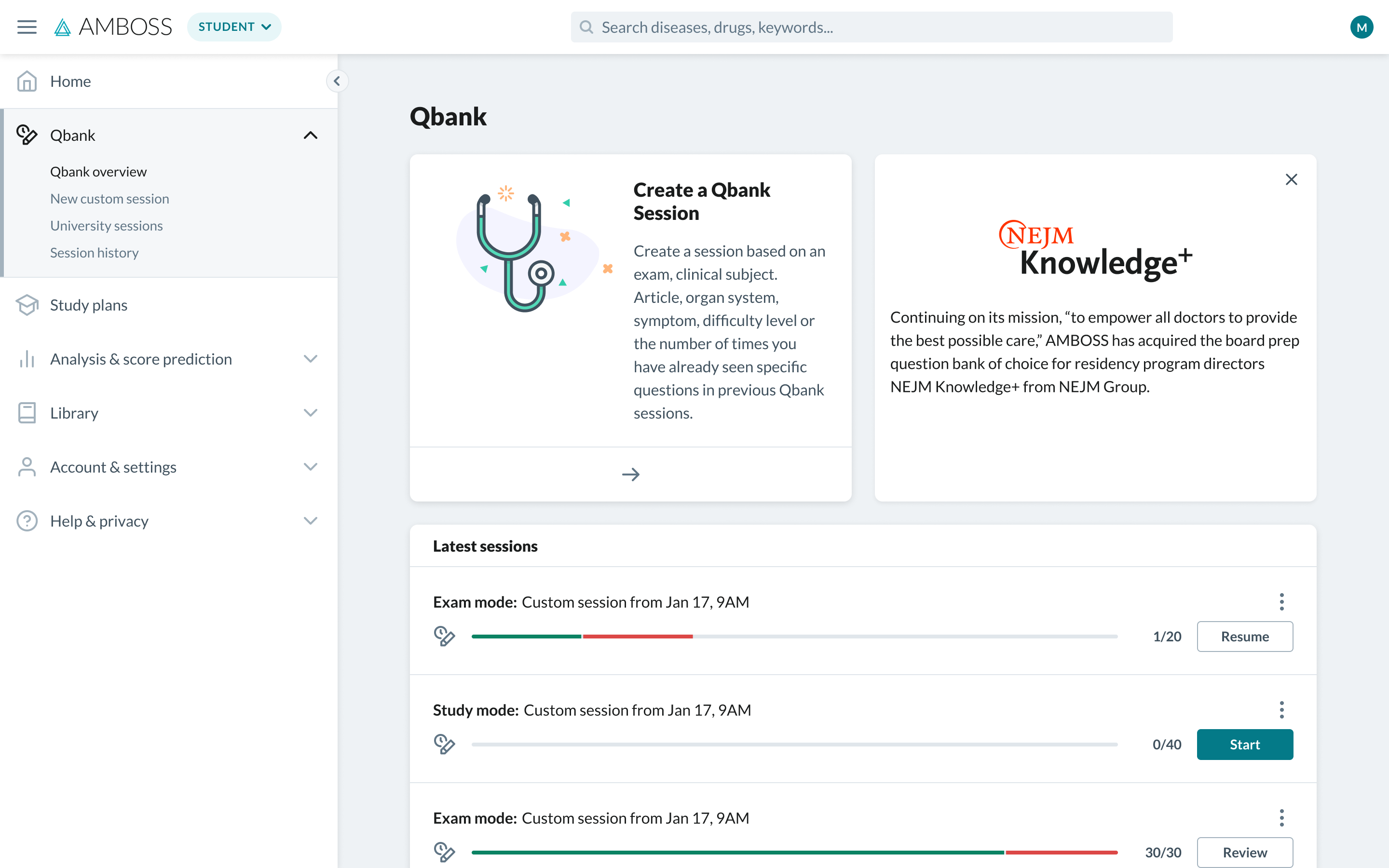The height and width of the screenshot is (868, 1389).
Task: Open the STUDENT dropdown
Action: (233, 27)
